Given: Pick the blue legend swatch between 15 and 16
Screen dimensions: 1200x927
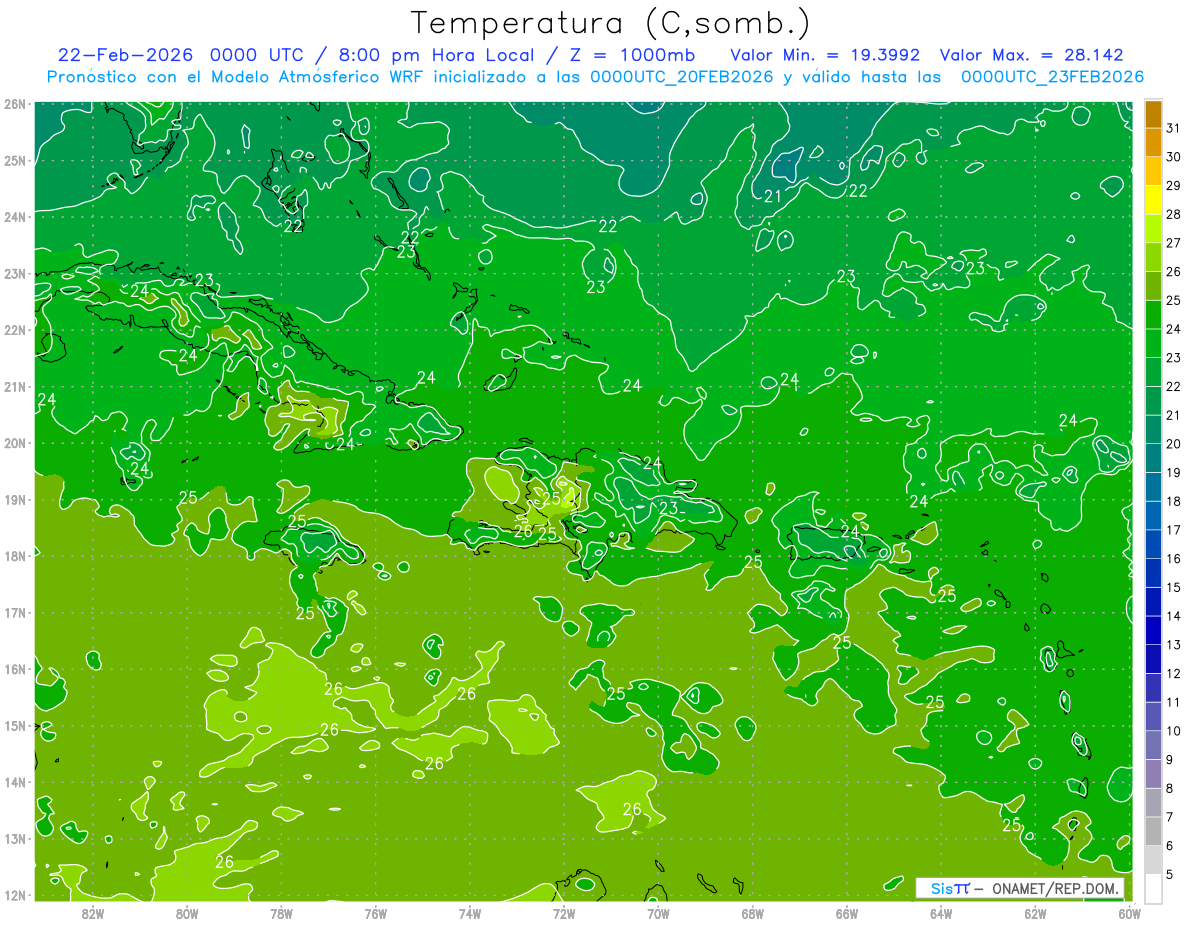Looking at the screenshot, I should [x=1153, y=573].
